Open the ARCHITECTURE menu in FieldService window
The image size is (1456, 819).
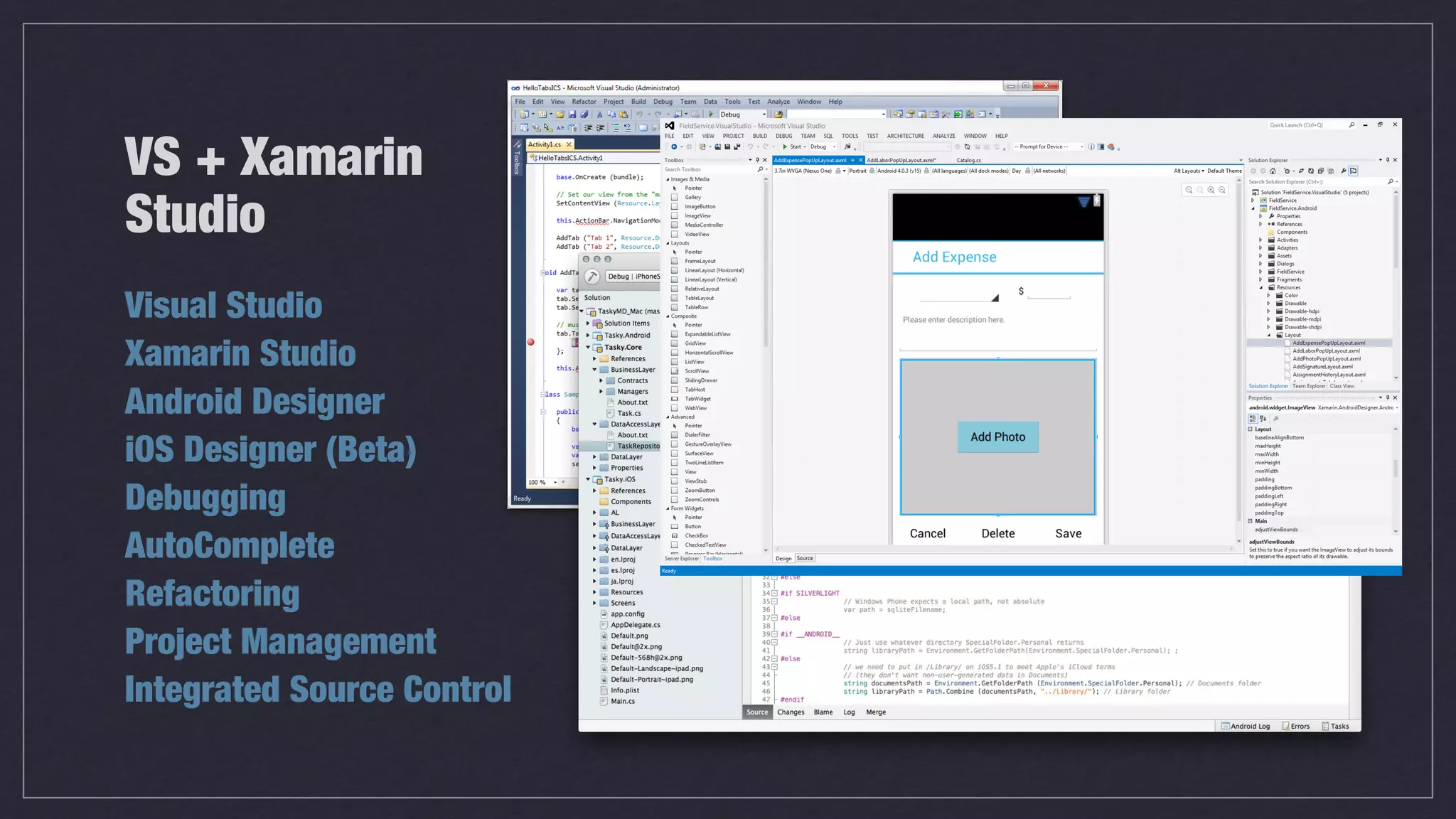(905, 136)
